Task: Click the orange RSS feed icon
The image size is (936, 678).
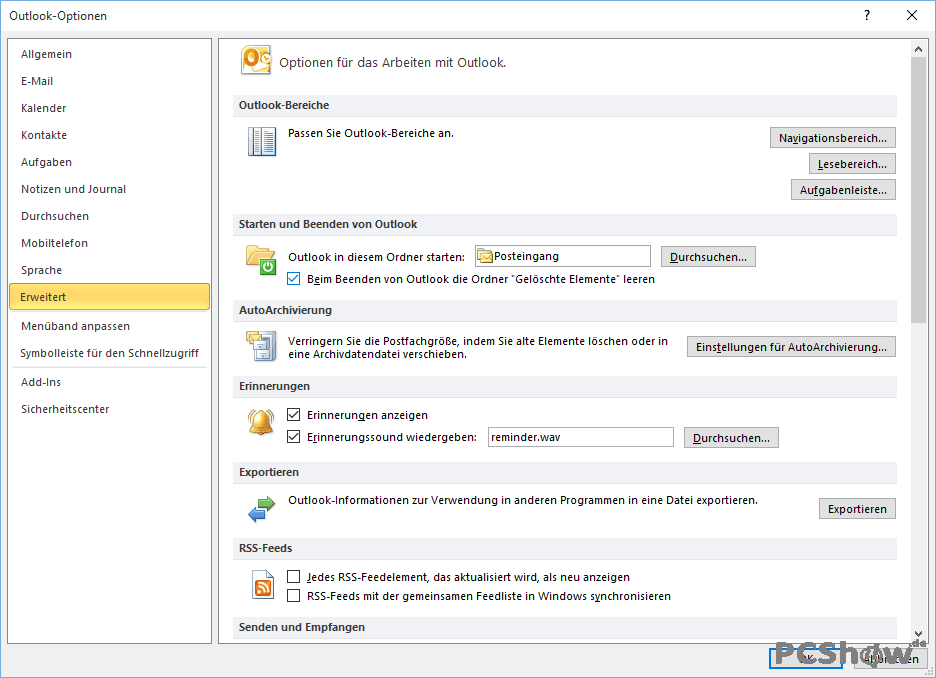Action: click(263, 585)
